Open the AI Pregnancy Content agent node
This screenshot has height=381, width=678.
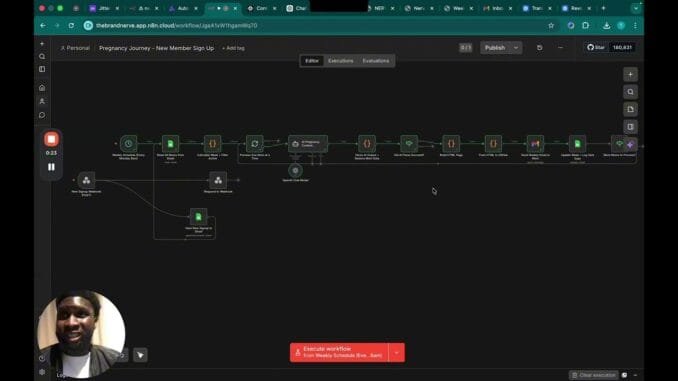click(308, 144)
